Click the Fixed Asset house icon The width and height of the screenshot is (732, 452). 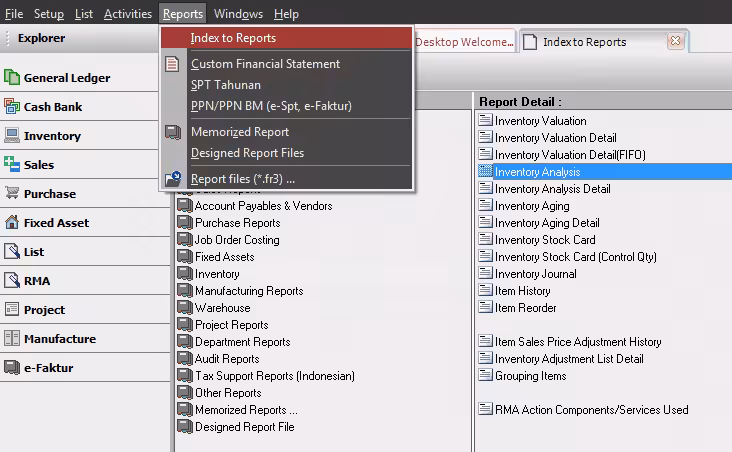(12, 222)
